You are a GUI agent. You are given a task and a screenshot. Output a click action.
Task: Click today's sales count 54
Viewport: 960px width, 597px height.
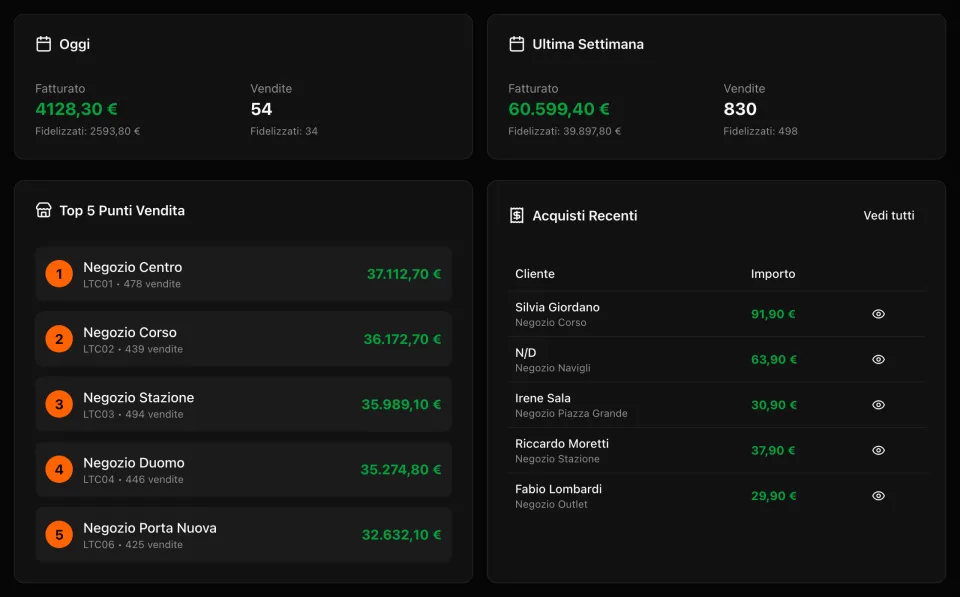click(x=261, y=109)
